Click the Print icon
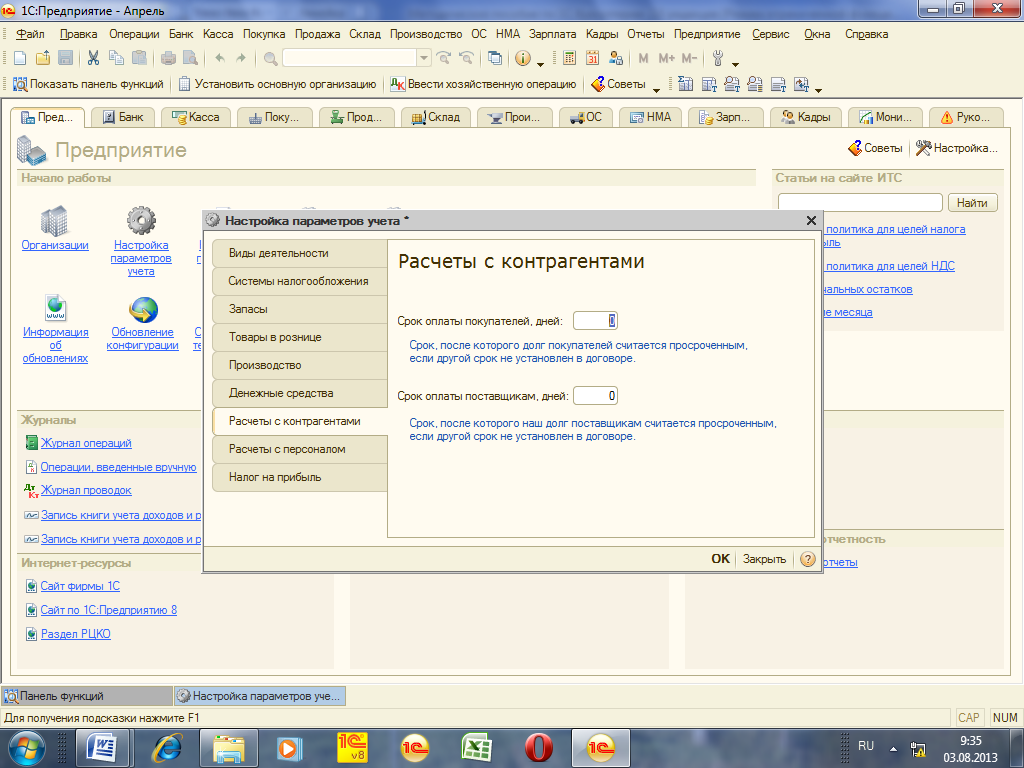Image resolution: width=1024 pixels, height=768 pixels. (x=168, y=58)
